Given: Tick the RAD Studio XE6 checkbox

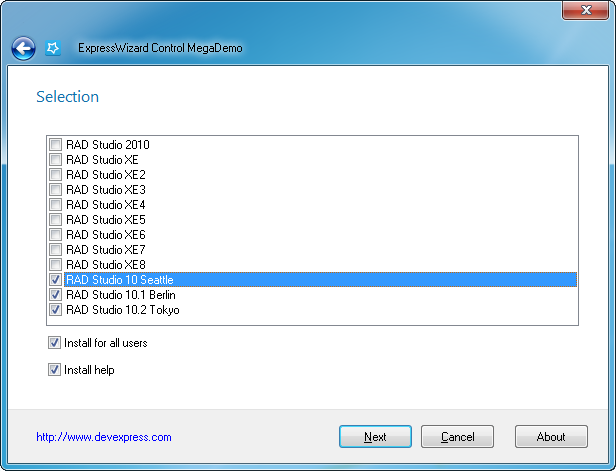Looking at the screenshot, I should (x=55, y=235).
